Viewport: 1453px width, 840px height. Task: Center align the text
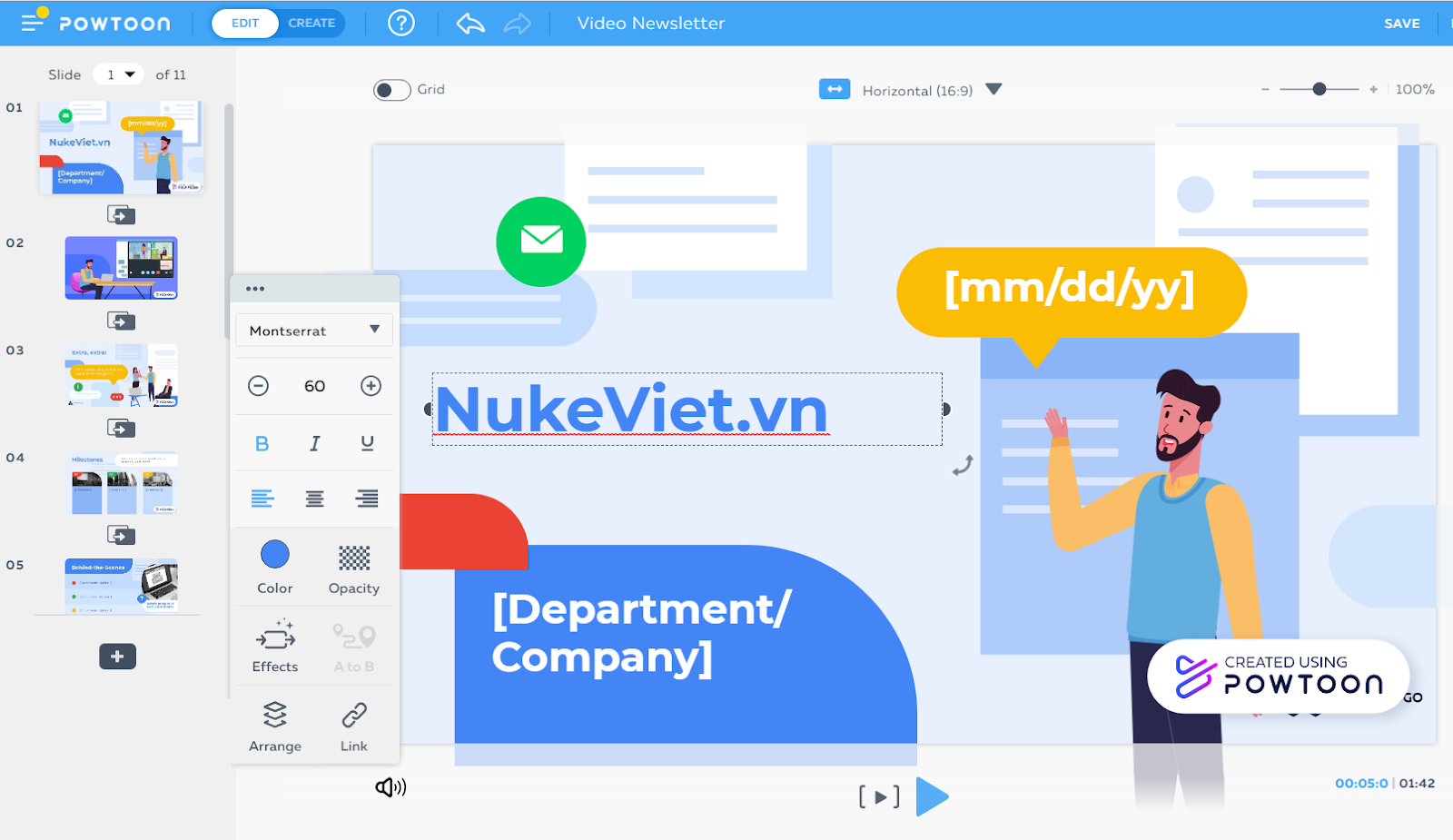tap(314, 499)
